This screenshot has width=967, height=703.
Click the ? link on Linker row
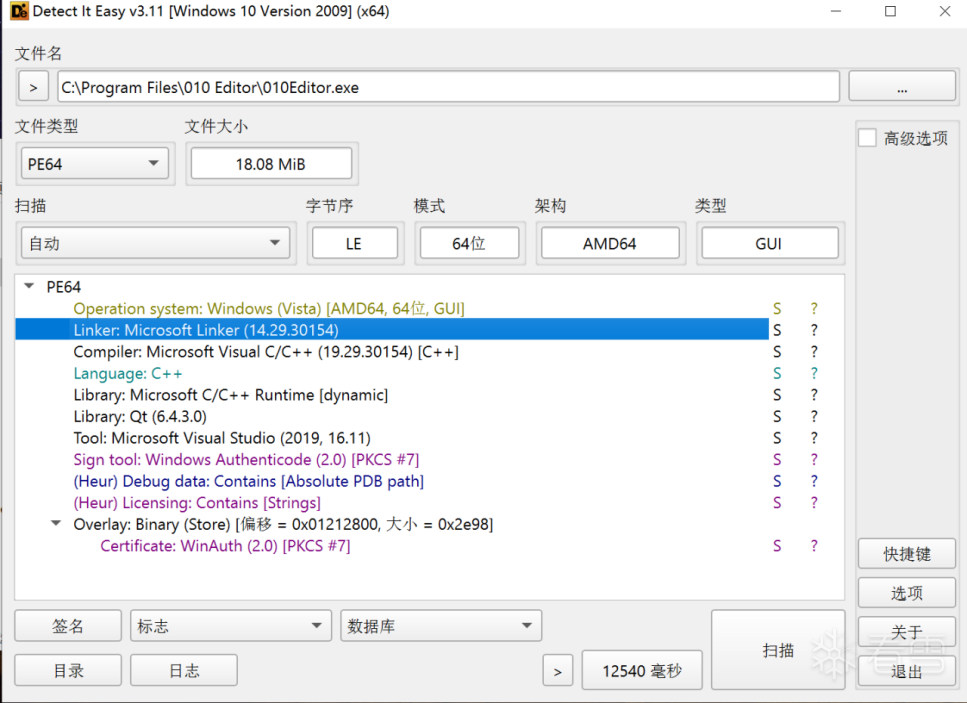point(814,329)
